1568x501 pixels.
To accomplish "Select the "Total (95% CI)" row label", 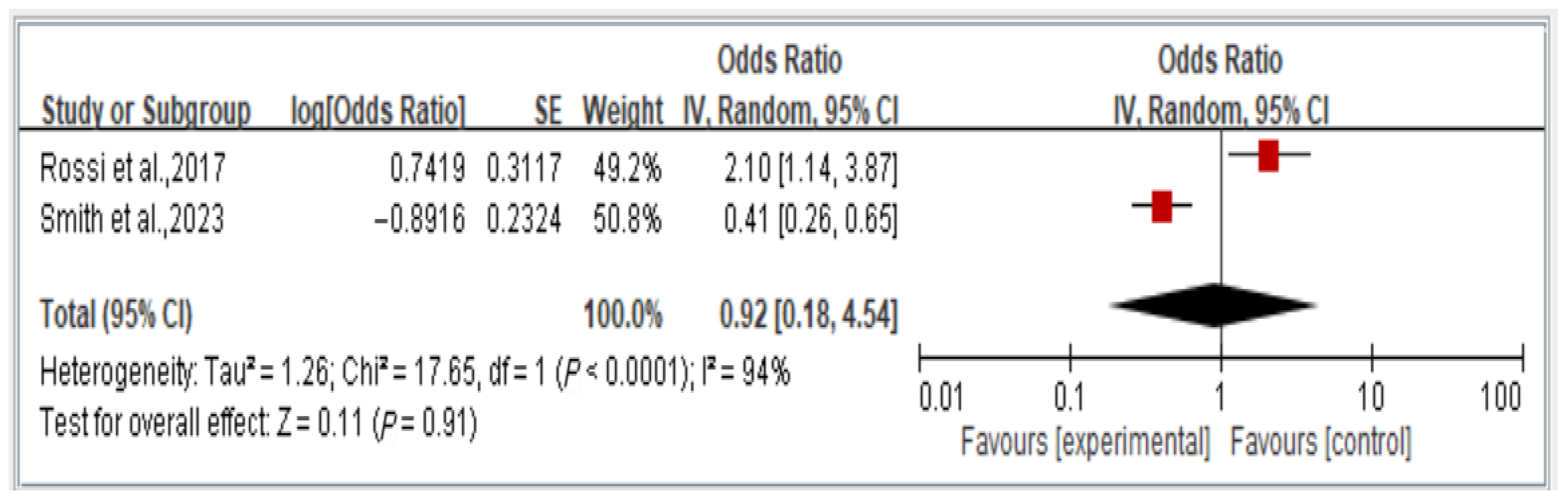I will [x=116, y=314].
